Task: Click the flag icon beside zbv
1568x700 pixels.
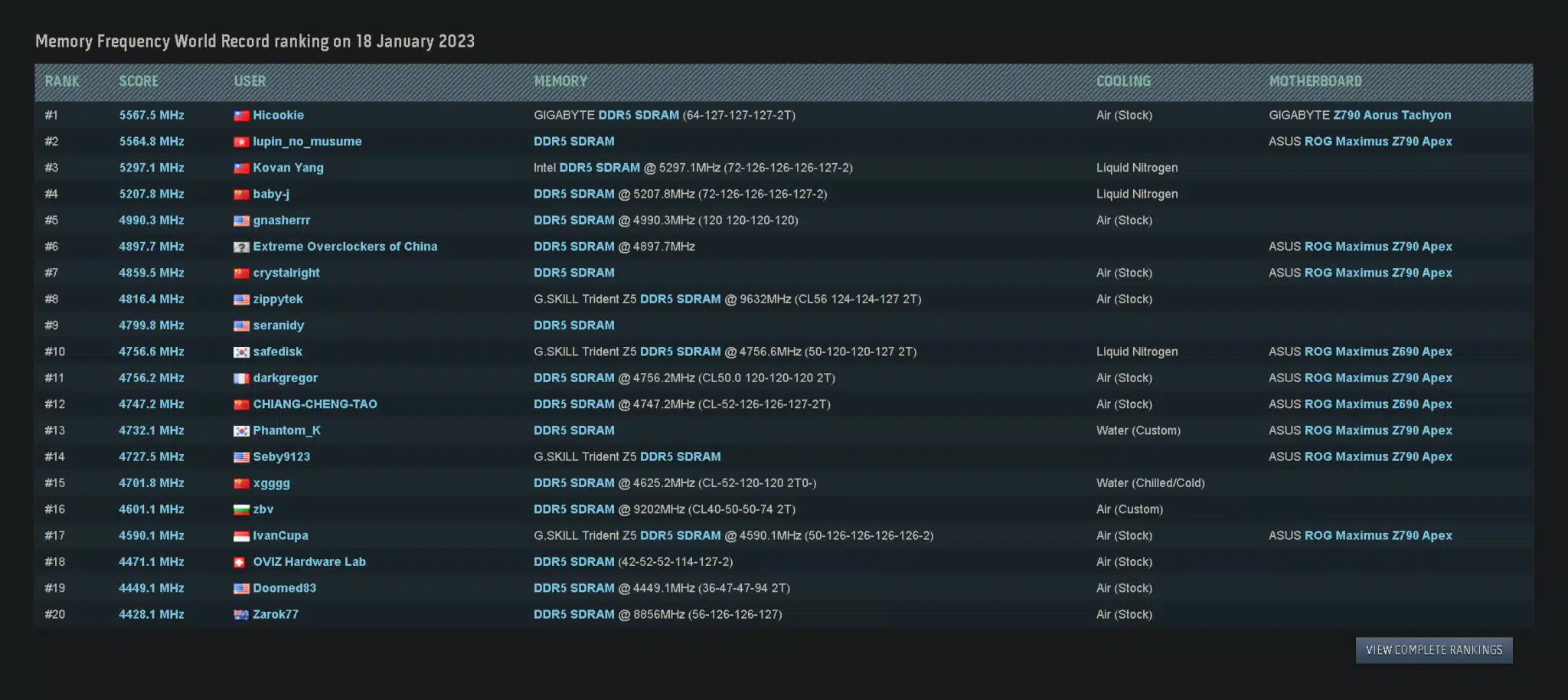Action: tap(241, 509)
